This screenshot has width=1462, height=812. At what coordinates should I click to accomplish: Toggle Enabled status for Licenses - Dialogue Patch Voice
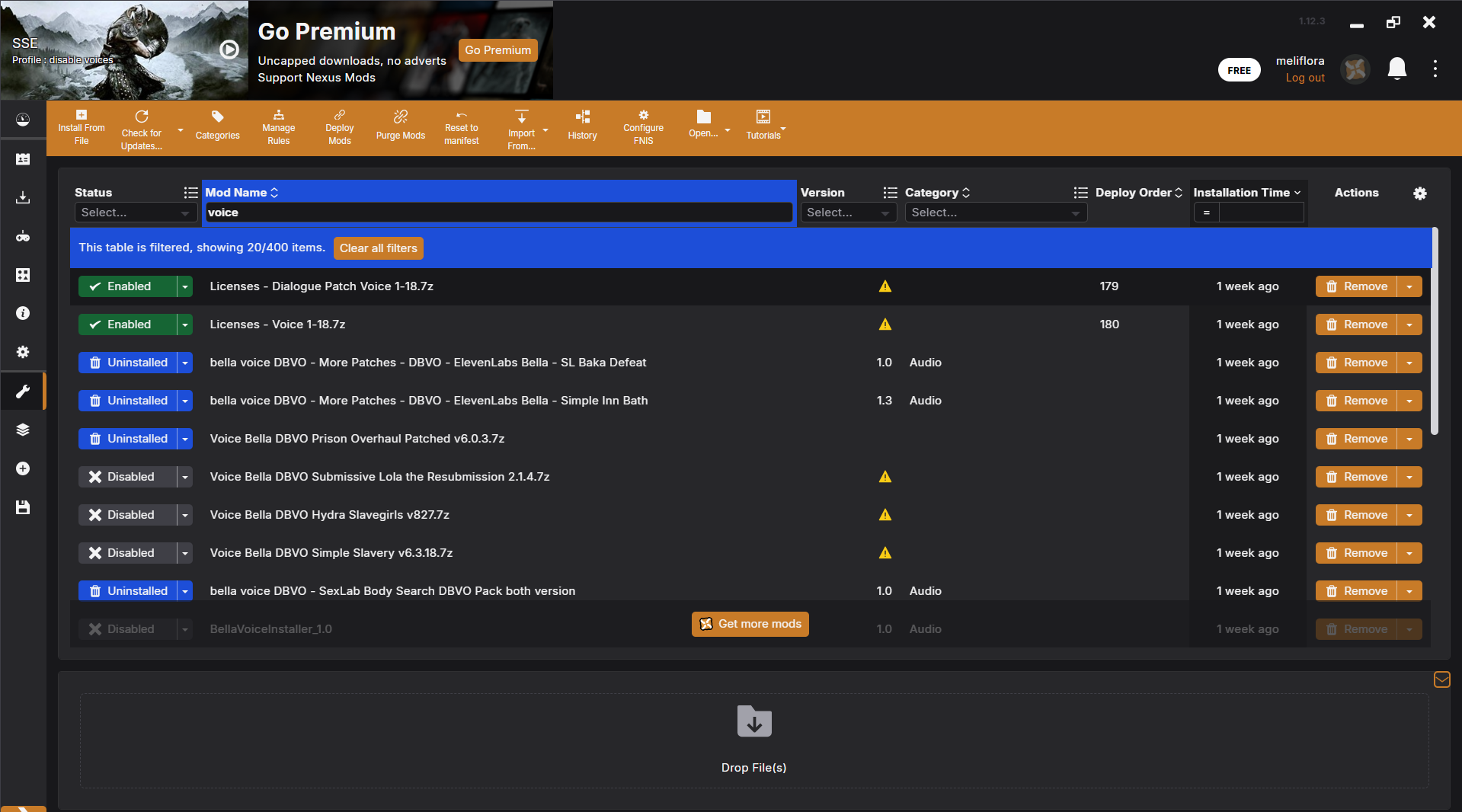(x=127, y=286)
